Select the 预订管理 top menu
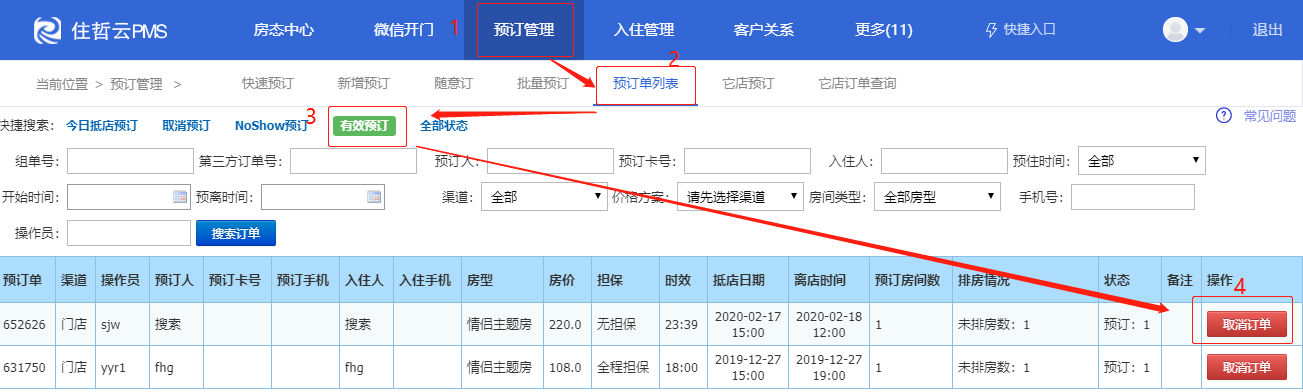The height and width of the screenshot is (392, 1303). 524,30
